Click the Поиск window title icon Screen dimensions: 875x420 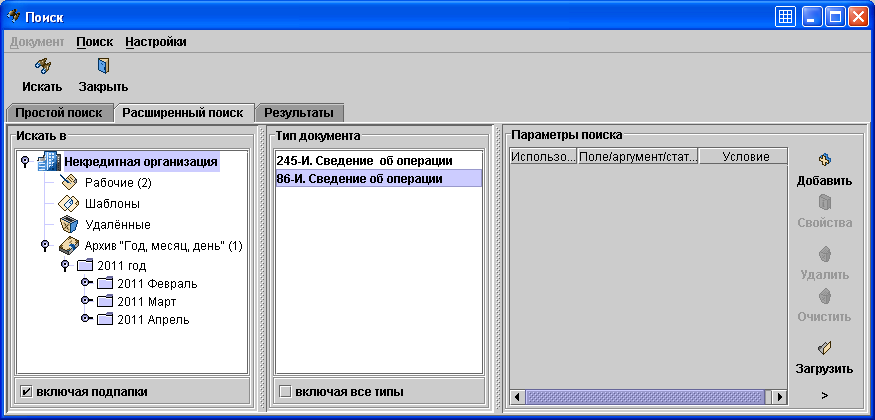tap(14, 17)
